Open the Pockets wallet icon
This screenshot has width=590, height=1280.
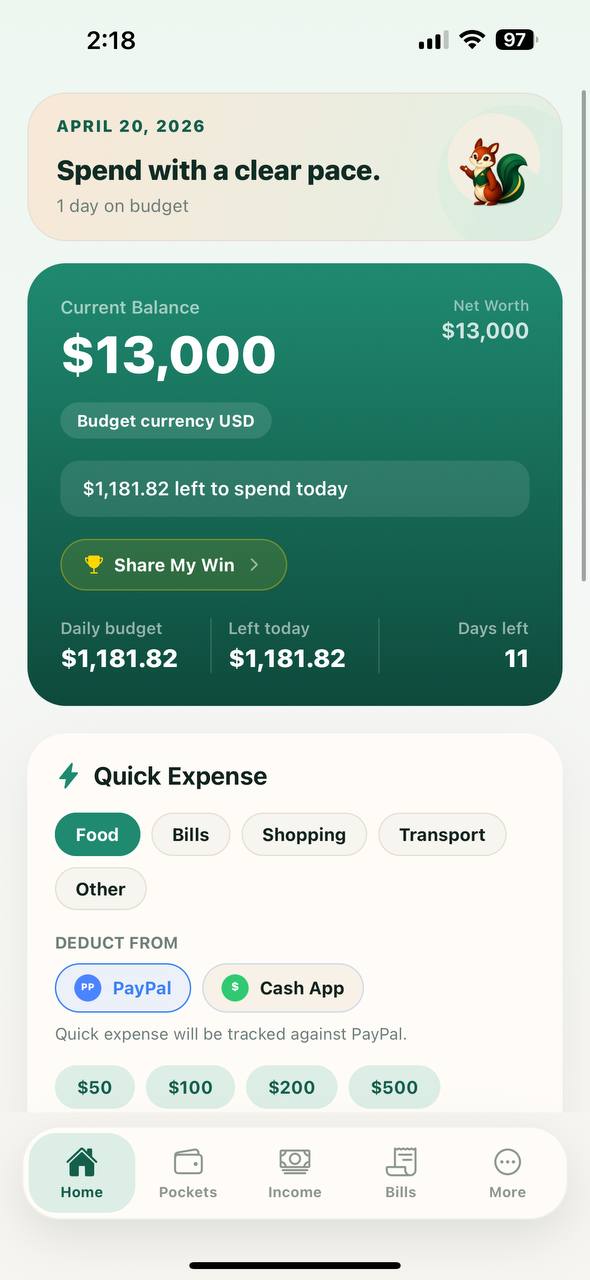pos(187,1159)
